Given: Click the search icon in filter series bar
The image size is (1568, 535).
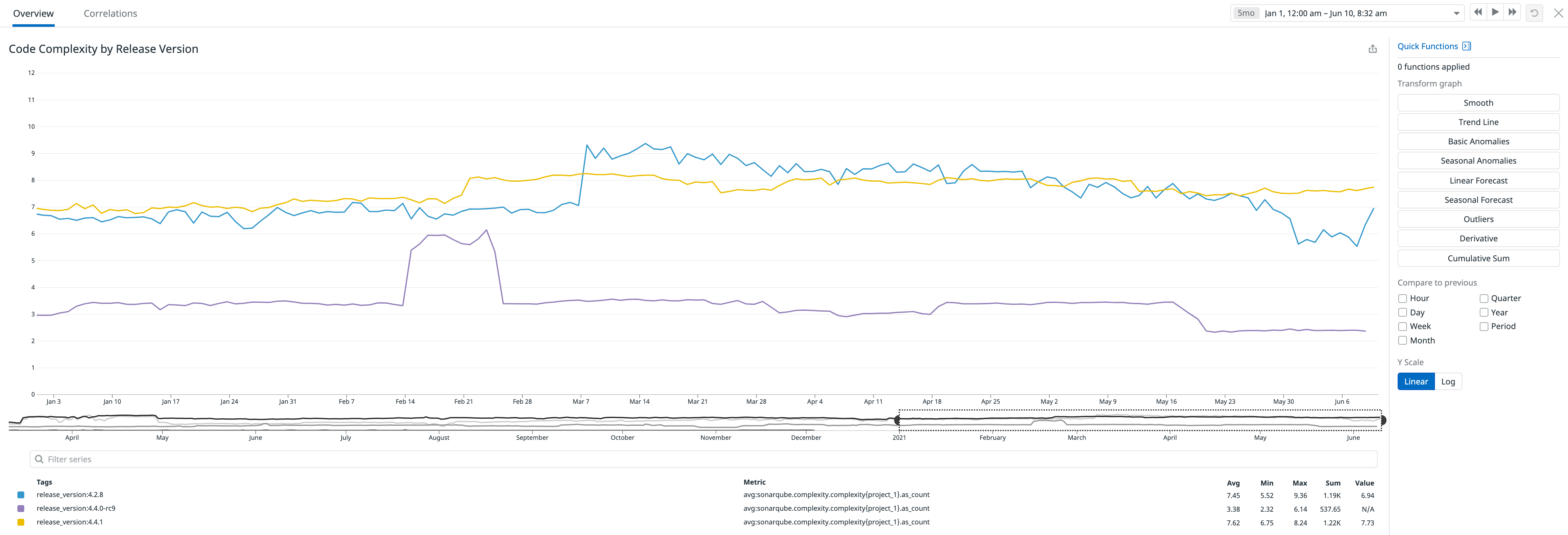Looking at the screenshot, I should [39, 459].
